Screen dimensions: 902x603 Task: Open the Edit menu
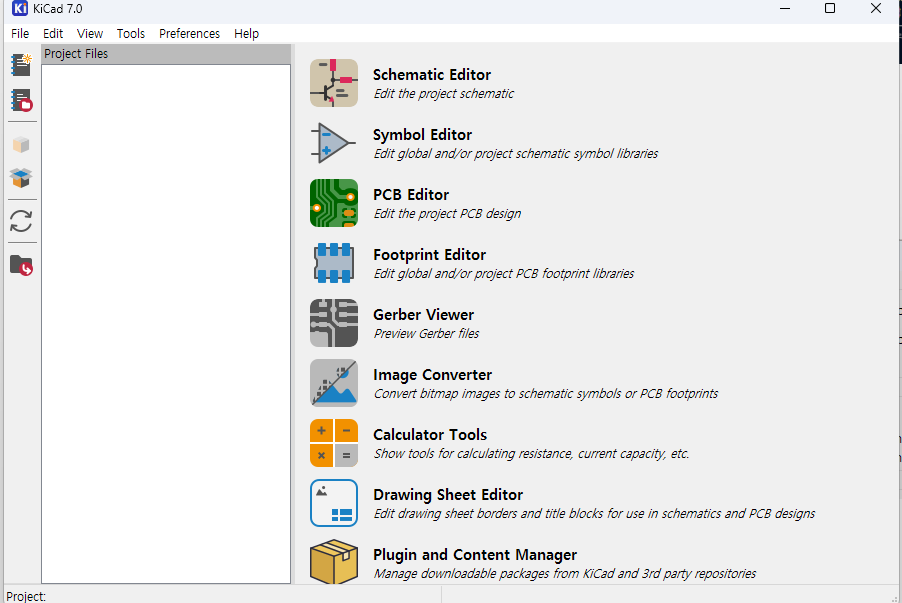[53, 33]
